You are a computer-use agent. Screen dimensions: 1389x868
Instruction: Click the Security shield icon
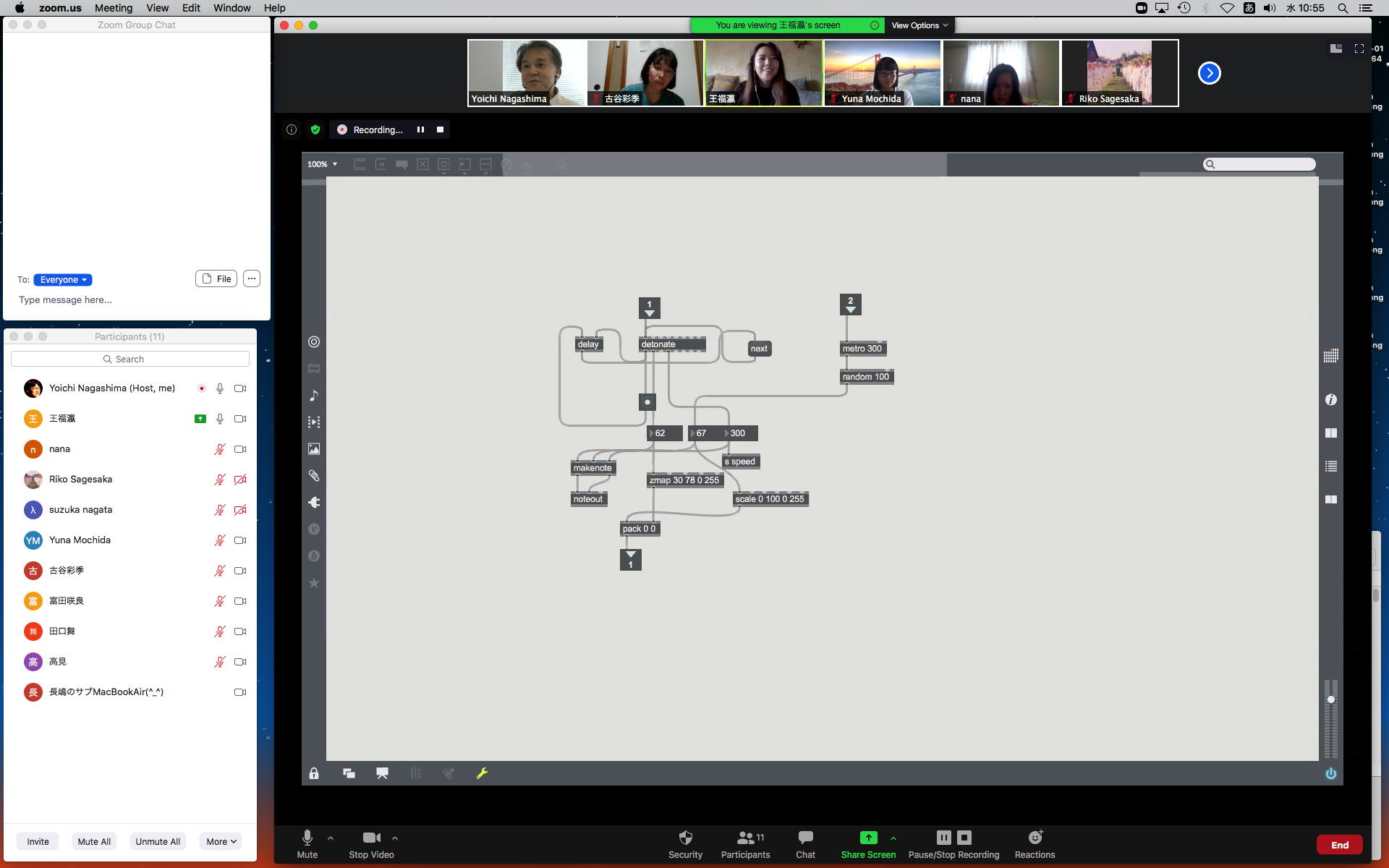(x=685, y=838)
